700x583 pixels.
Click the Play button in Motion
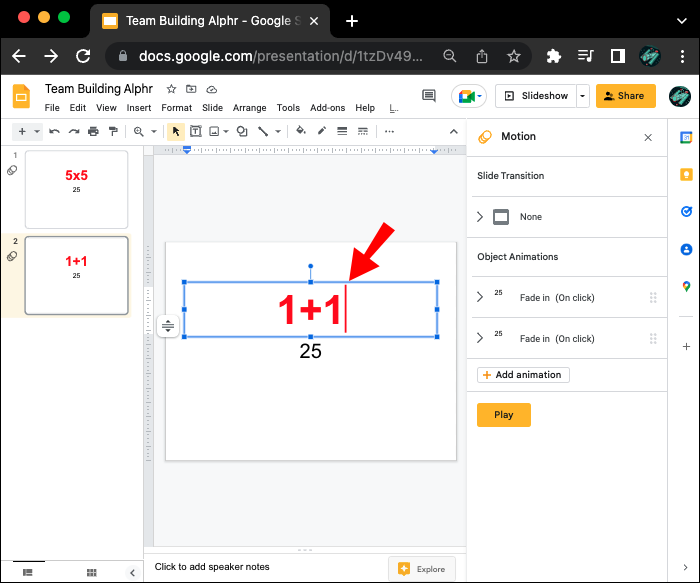(504, 415)
